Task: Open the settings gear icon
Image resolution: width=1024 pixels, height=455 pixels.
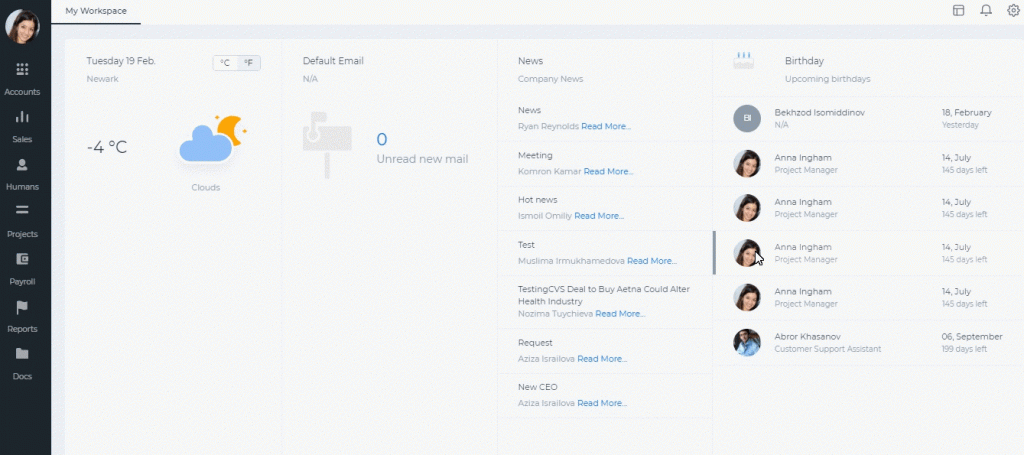Action: (x=1014, y=10)
